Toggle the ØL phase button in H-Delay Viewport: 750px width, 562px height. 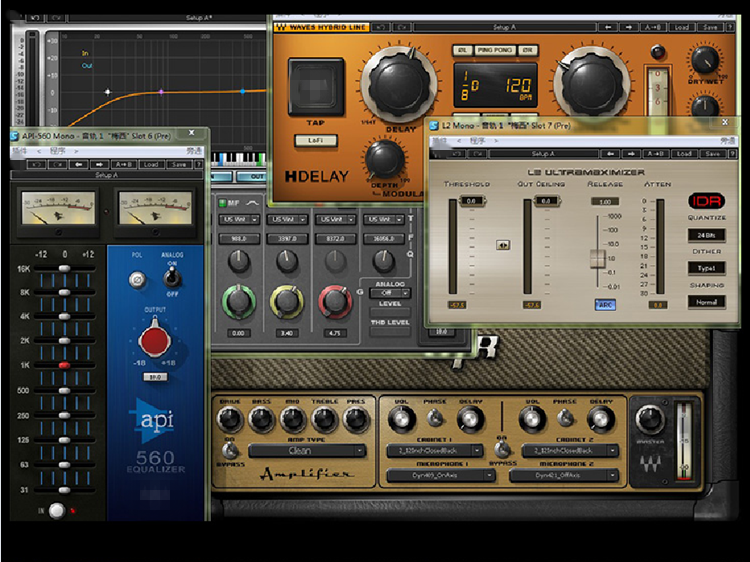(x=463, y=50)
